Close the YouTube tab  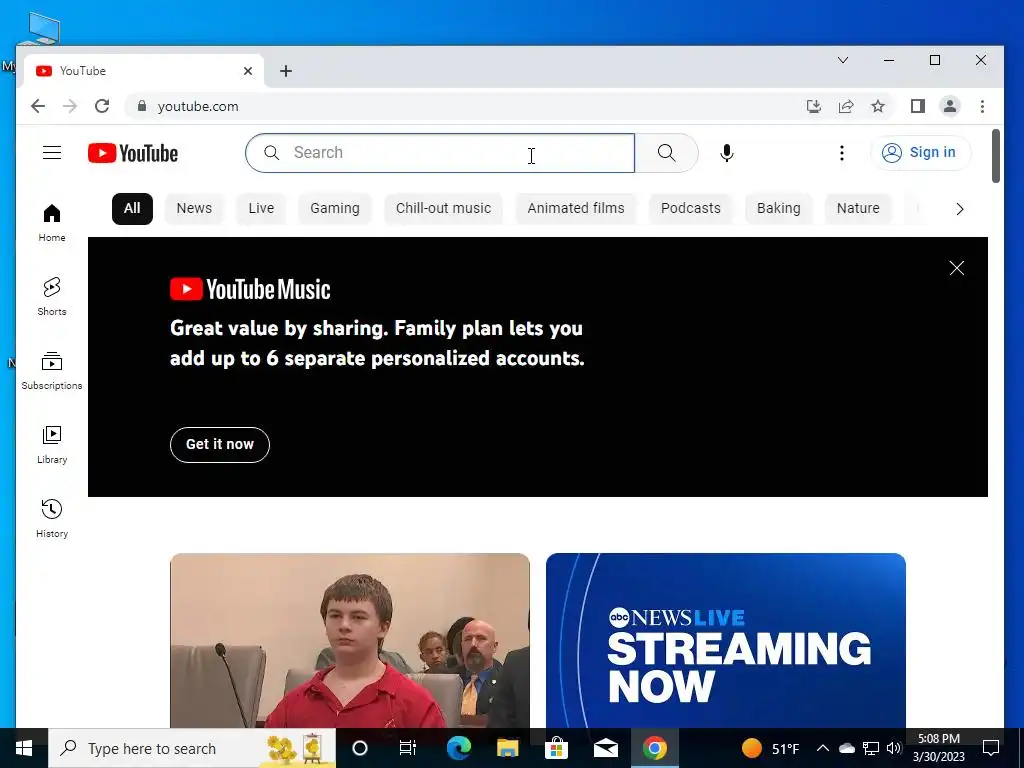point(248,71)
